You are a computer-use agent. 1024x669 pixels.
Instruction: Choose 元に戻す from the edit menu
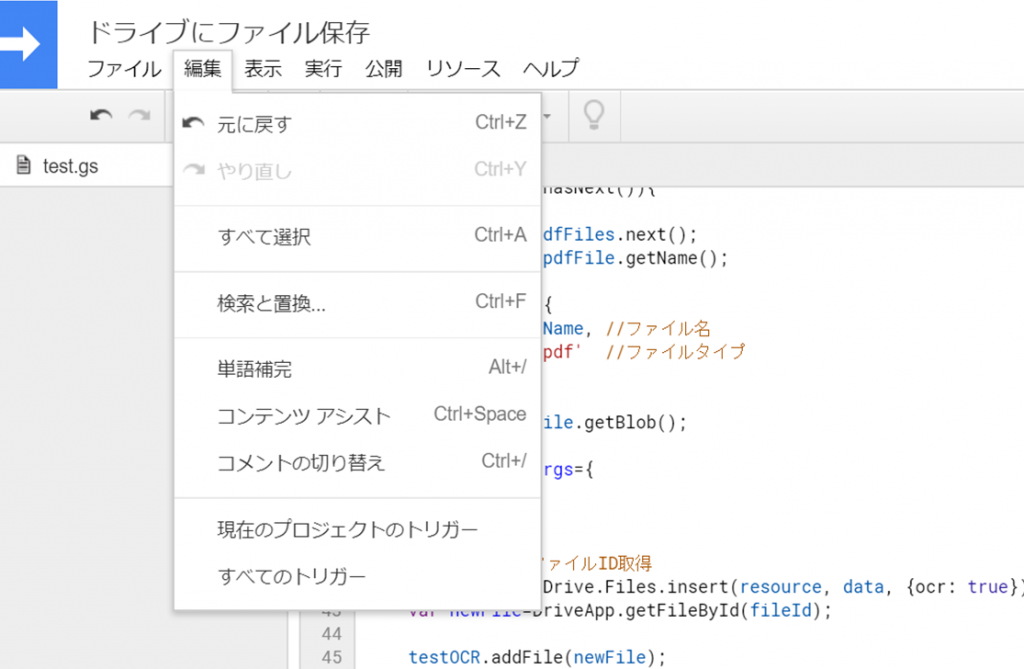358,123
